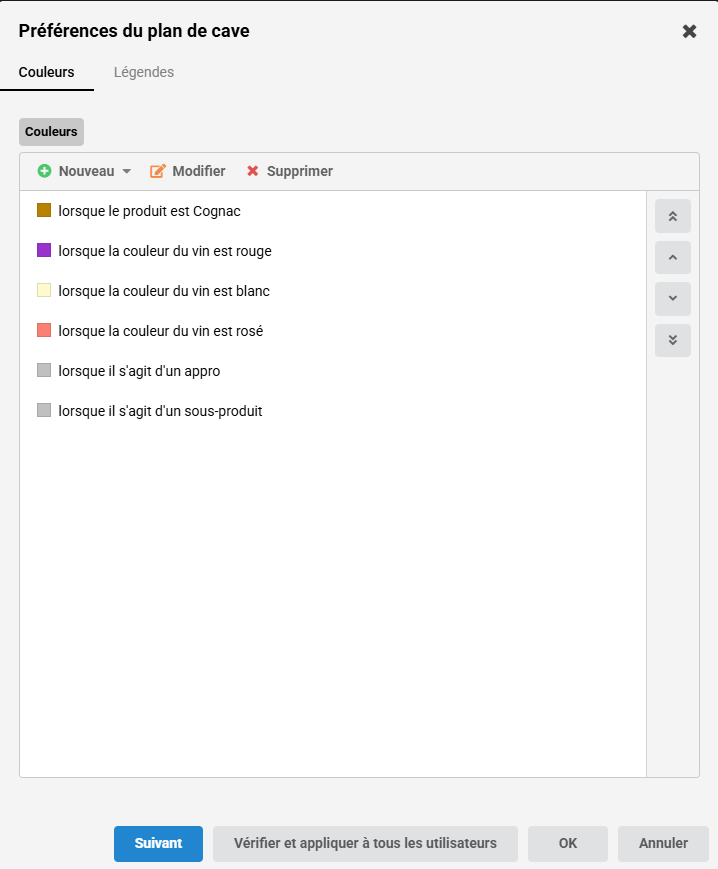Click the Cognac brown color swatch

44,210
